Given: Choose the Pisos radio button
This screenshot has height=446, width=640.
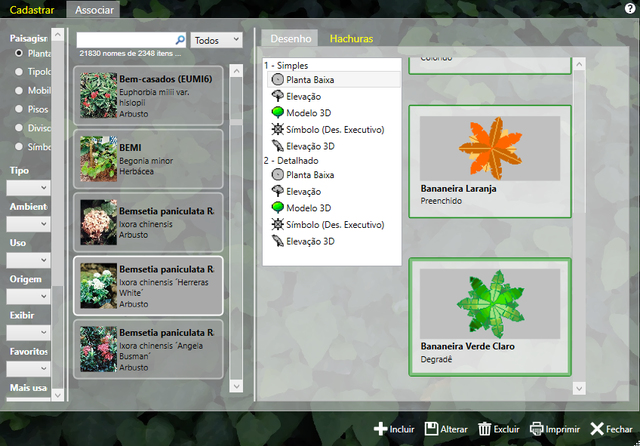Looking at the screenshot, I should (x=19, y=109).
